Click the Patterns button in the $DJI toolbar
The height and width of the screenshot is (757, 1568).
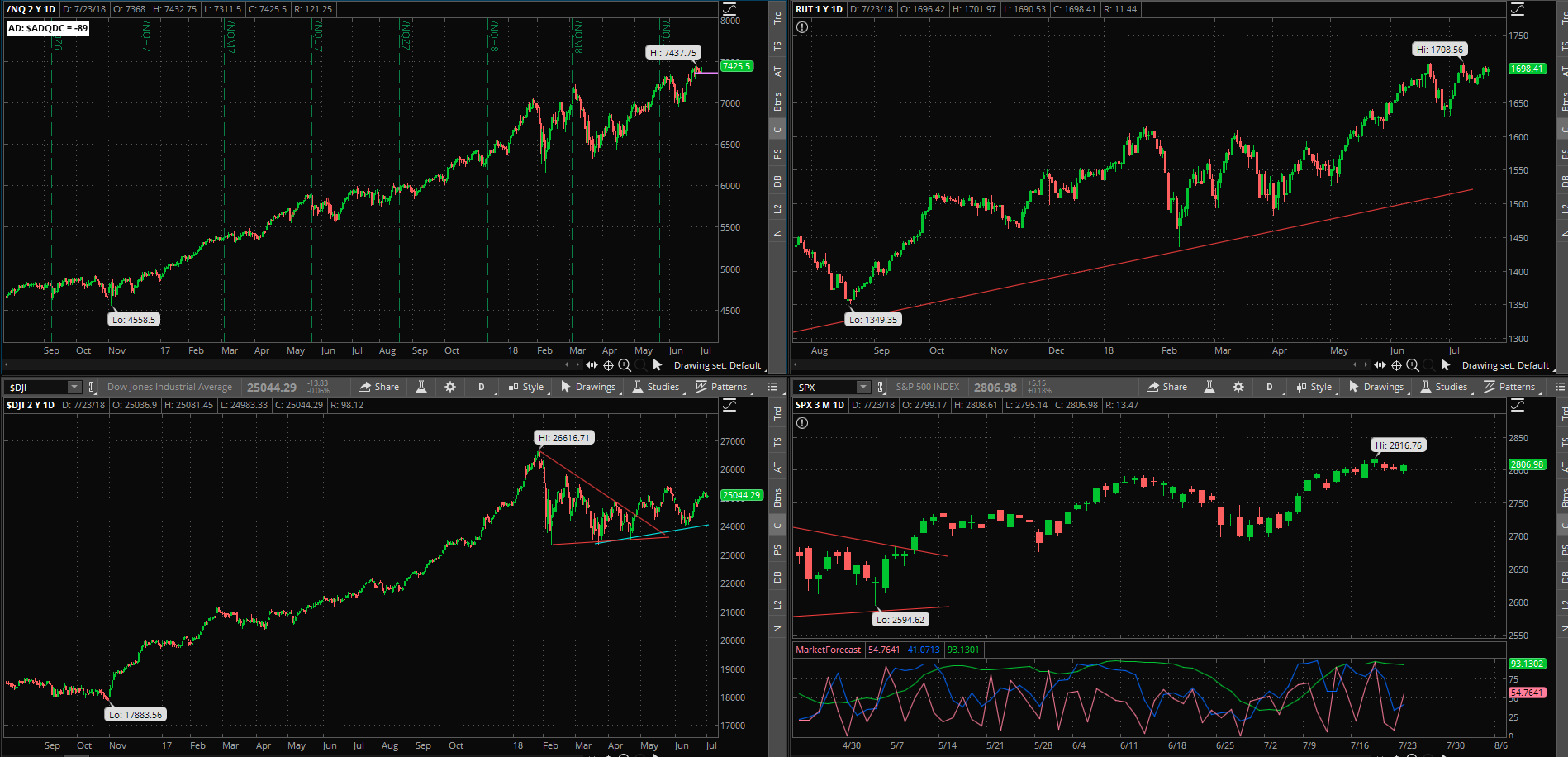click(721, 387)
